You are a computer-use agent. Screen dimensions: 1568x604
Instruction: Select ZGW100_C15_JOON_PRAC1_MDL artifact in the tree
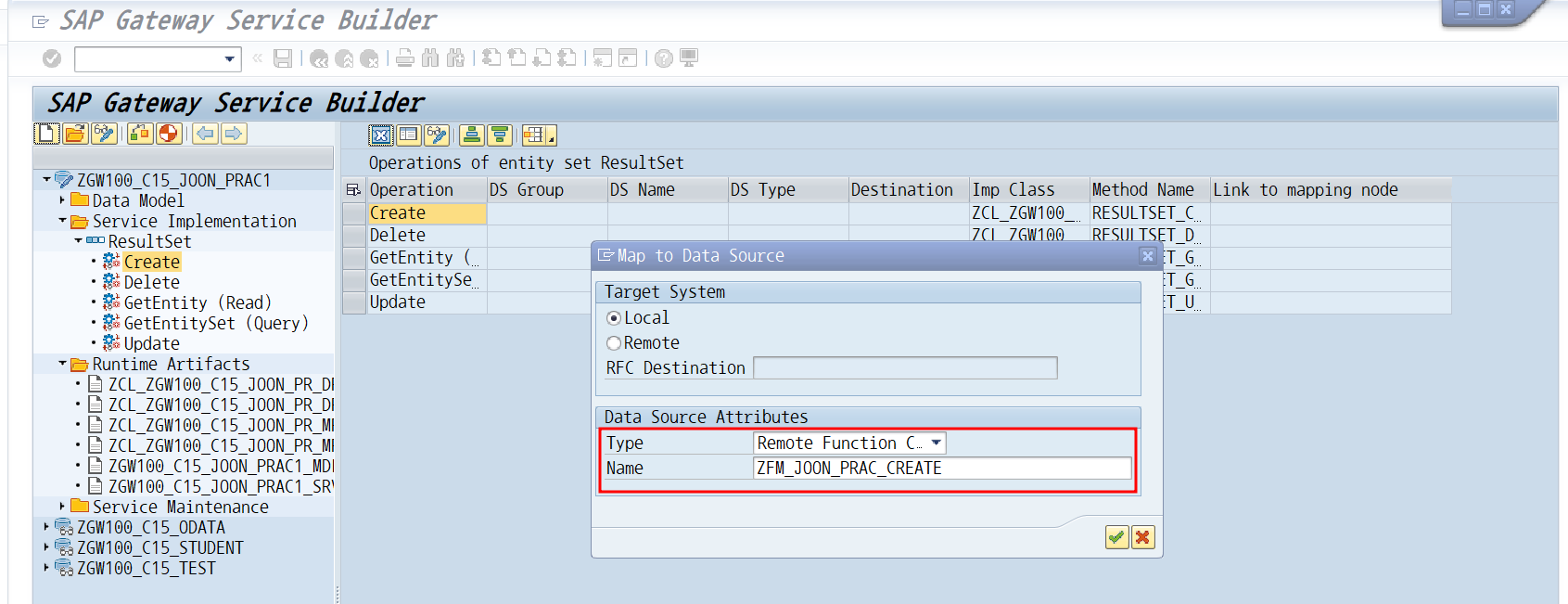(221, 466)
